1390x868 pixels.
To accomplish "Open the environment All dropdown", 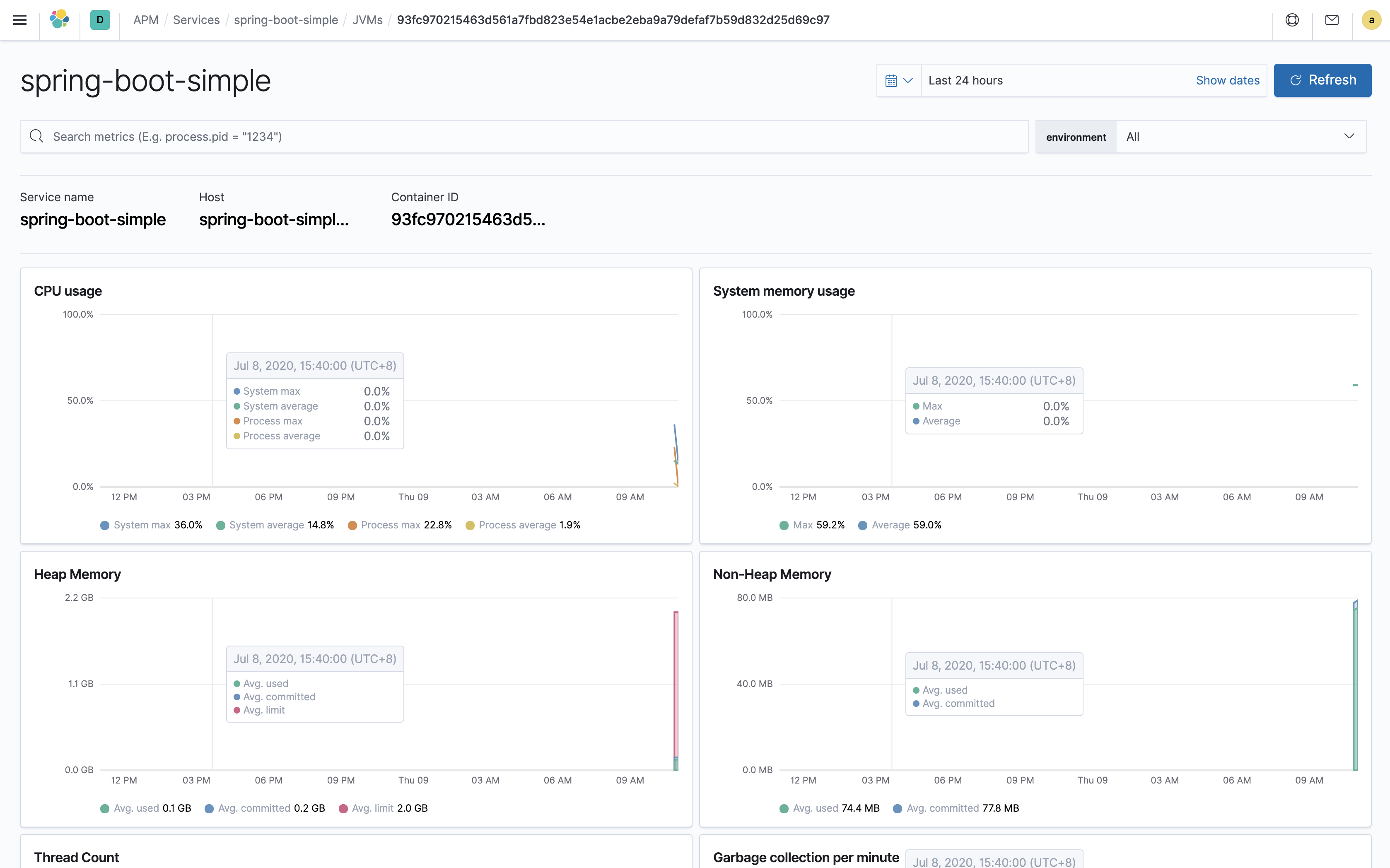I will (1241, 137).
